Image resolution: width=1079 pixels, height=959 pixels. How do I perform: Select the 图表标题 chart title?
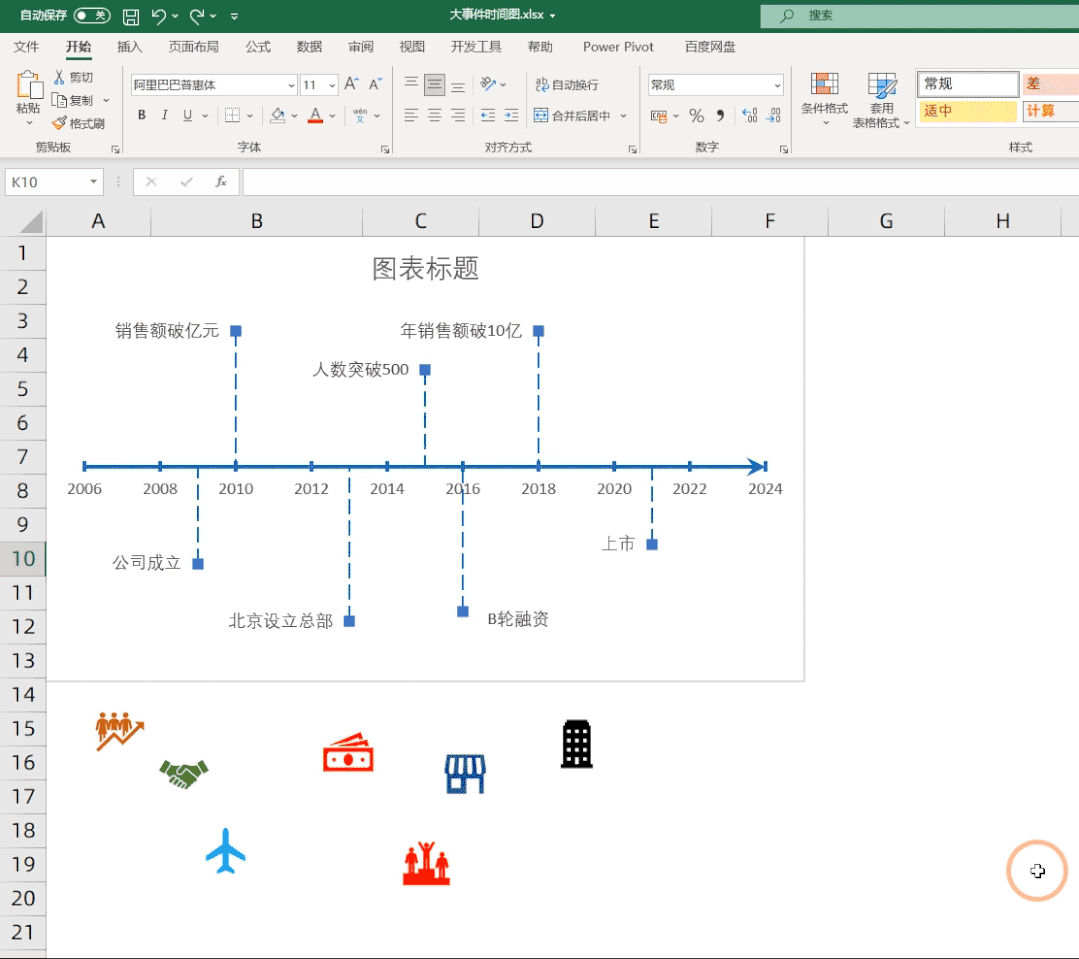pos(425,268)
